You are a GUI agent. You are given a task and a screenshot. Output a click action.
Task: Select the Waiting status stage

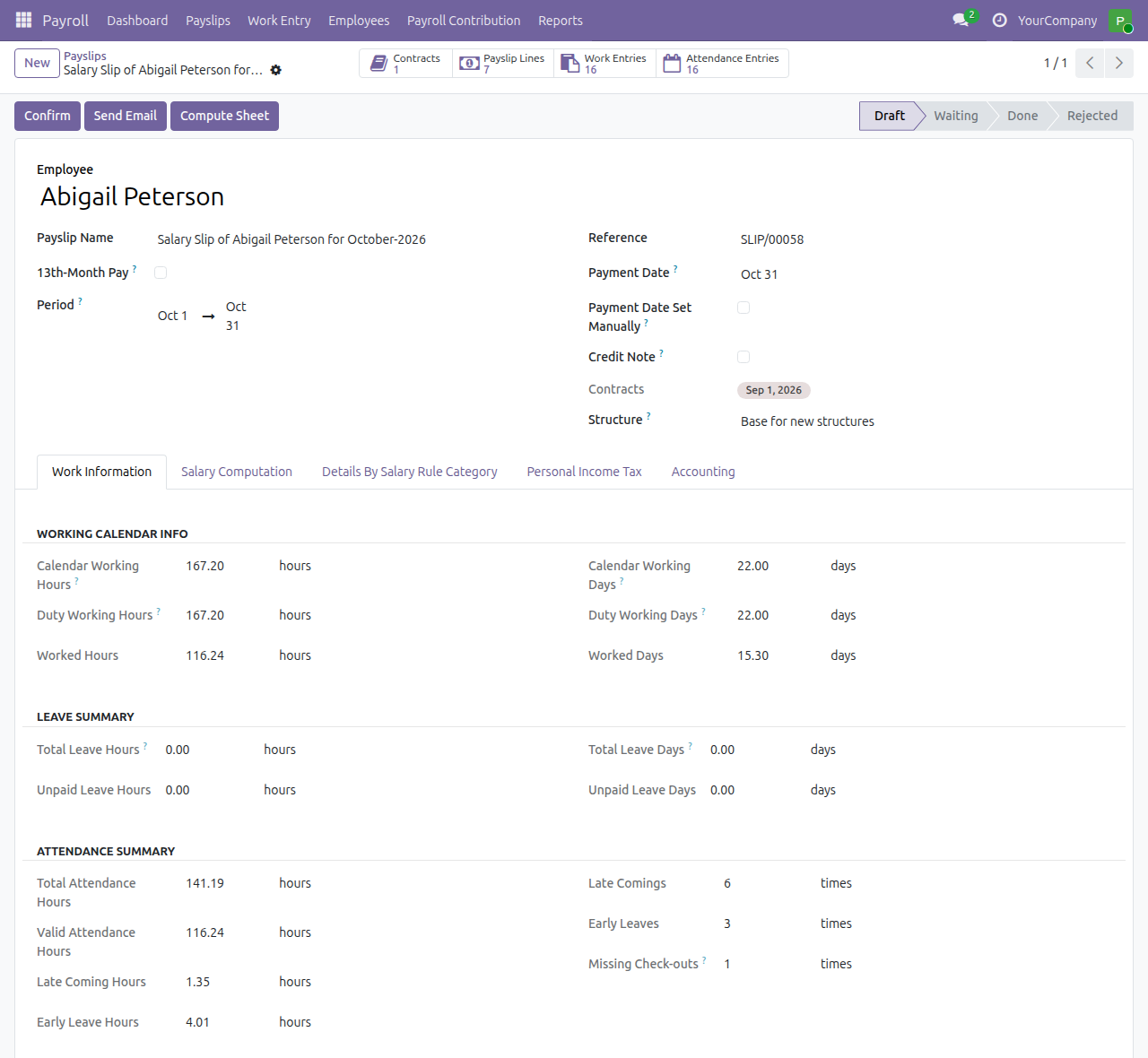956,116
